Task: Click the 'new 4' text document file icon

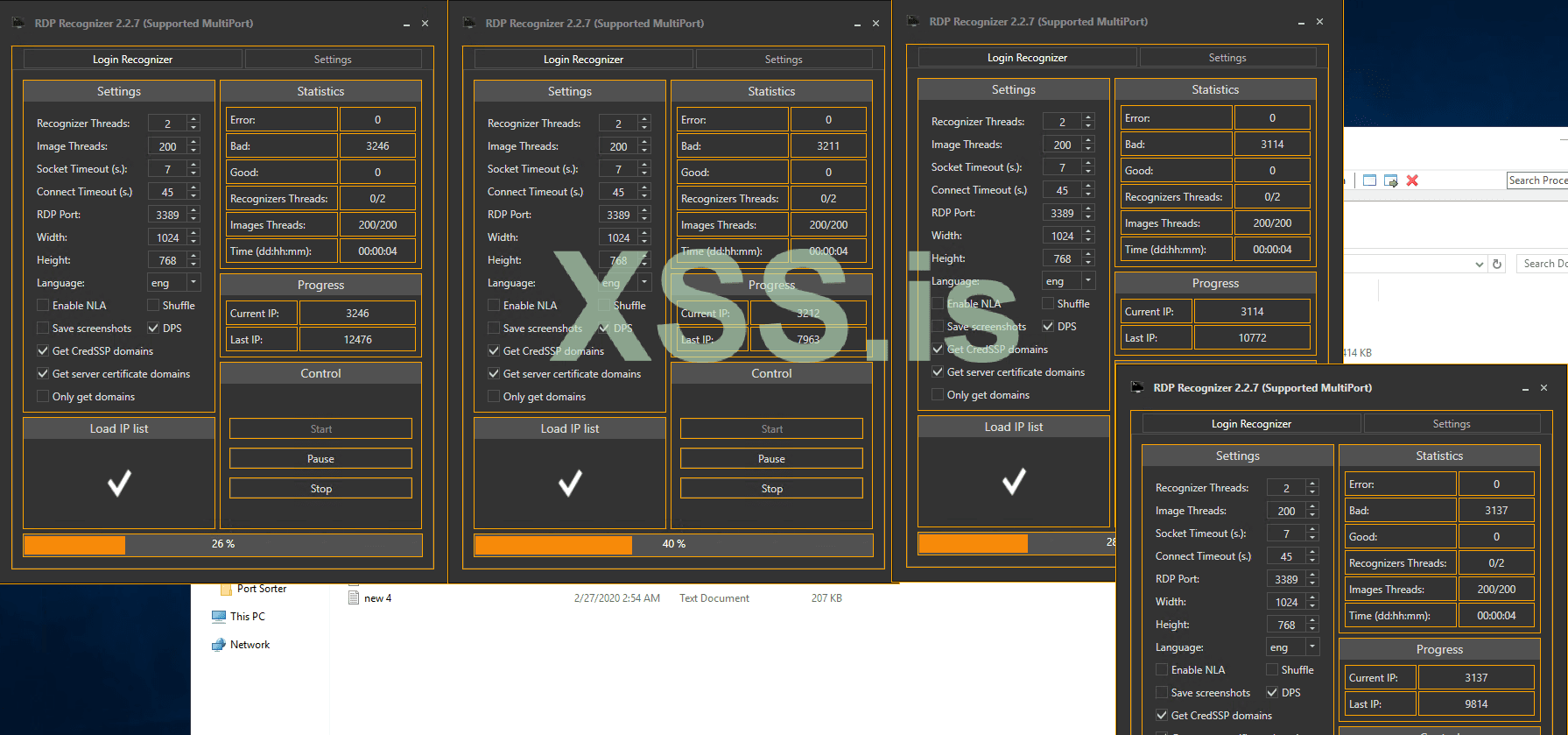Action: click(354, 598)
